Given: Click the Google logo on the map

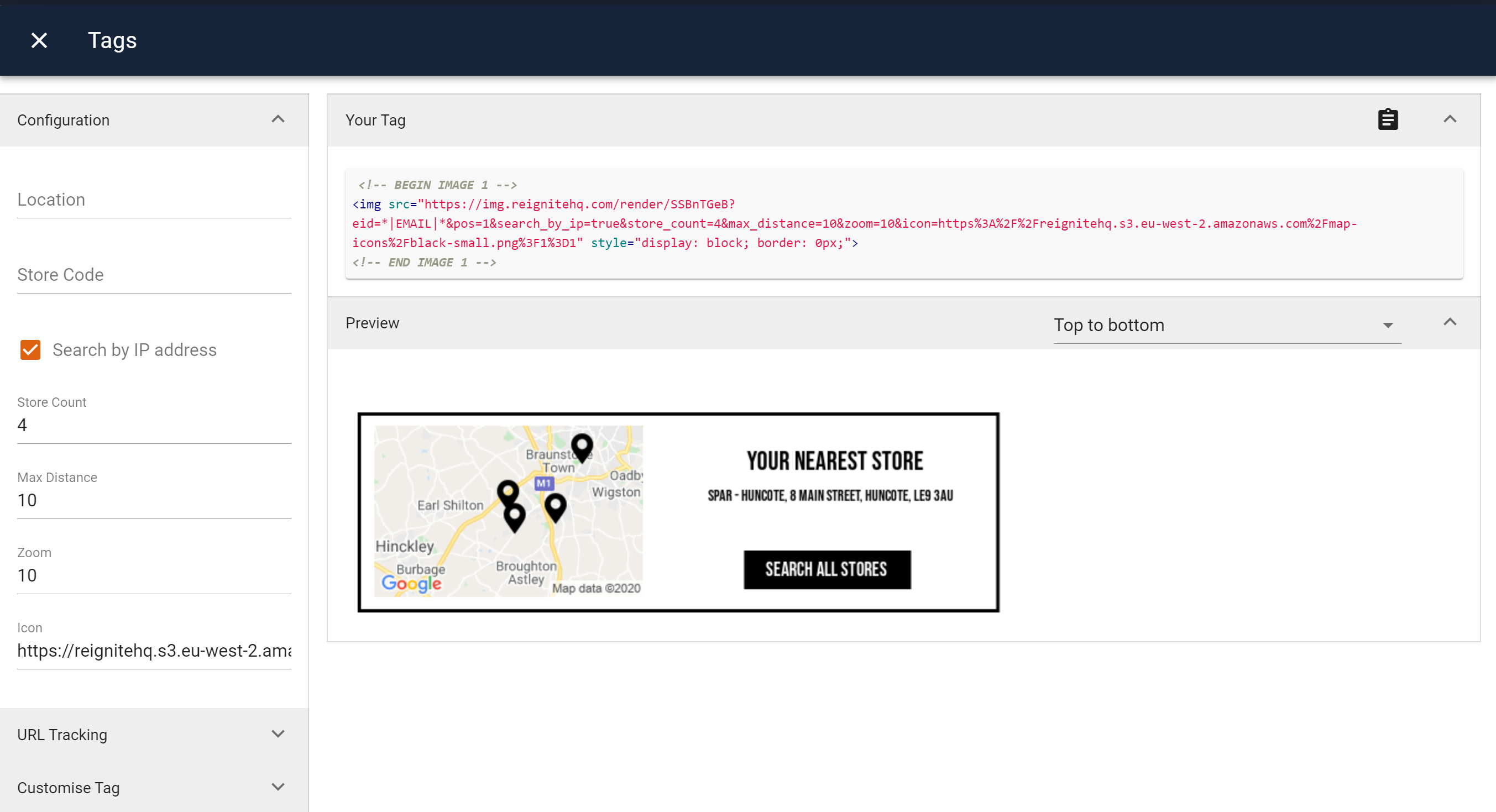Looking at the screenshot, I should tap(411, 583).
